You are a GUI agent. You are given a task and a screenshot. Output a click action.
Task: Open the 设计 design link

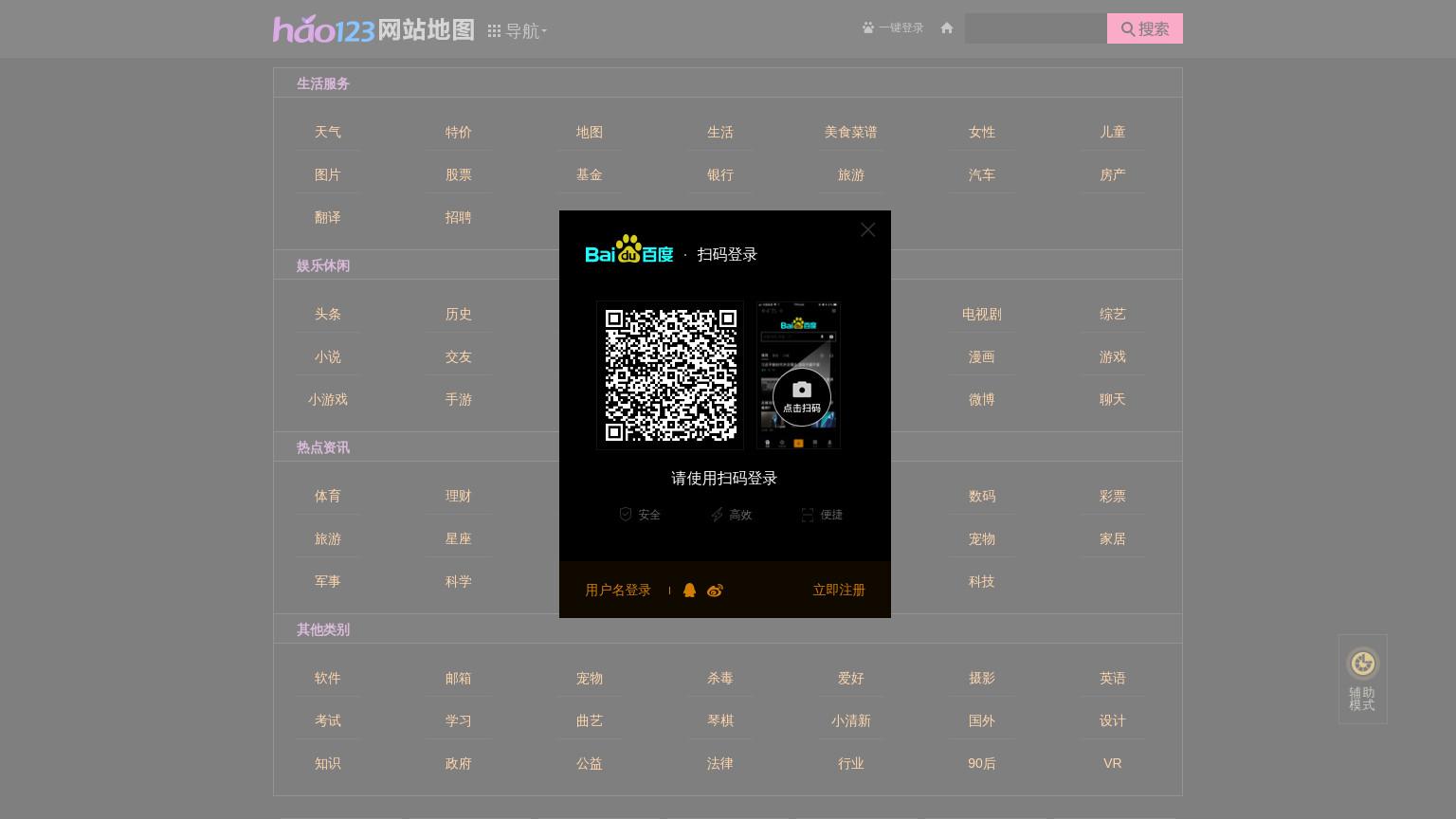click(1113, 721)
